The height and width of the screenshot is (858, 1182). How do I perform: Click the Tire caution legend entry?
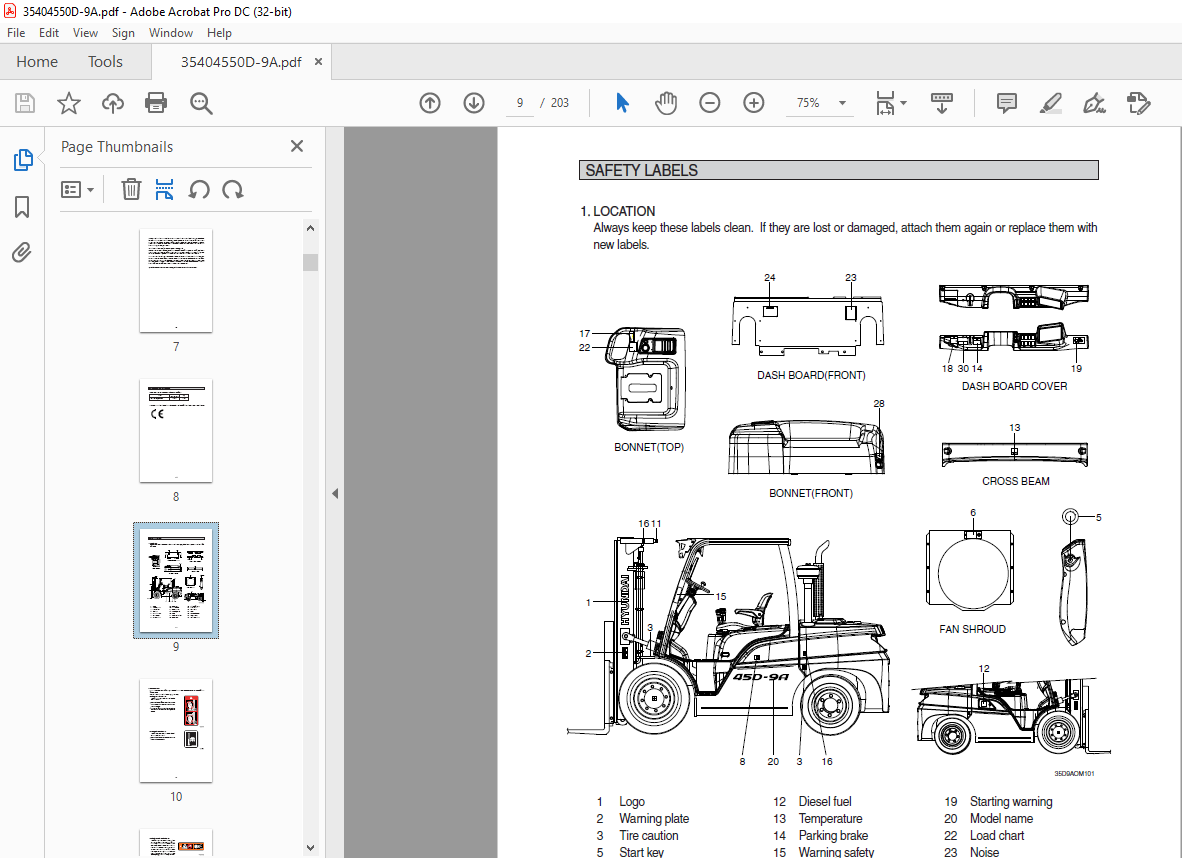648,835
